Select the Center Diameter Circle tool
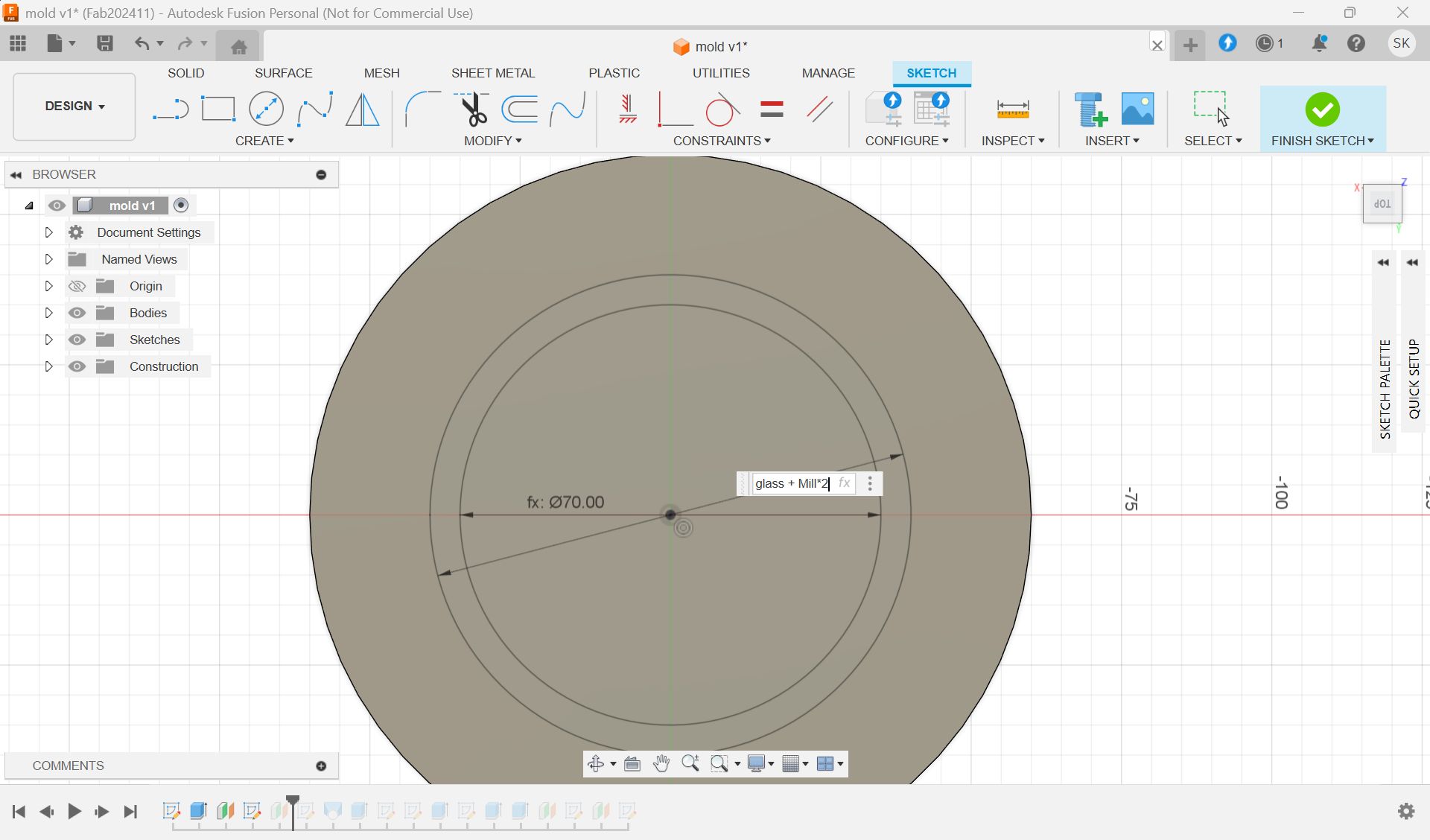 point(266,109)
